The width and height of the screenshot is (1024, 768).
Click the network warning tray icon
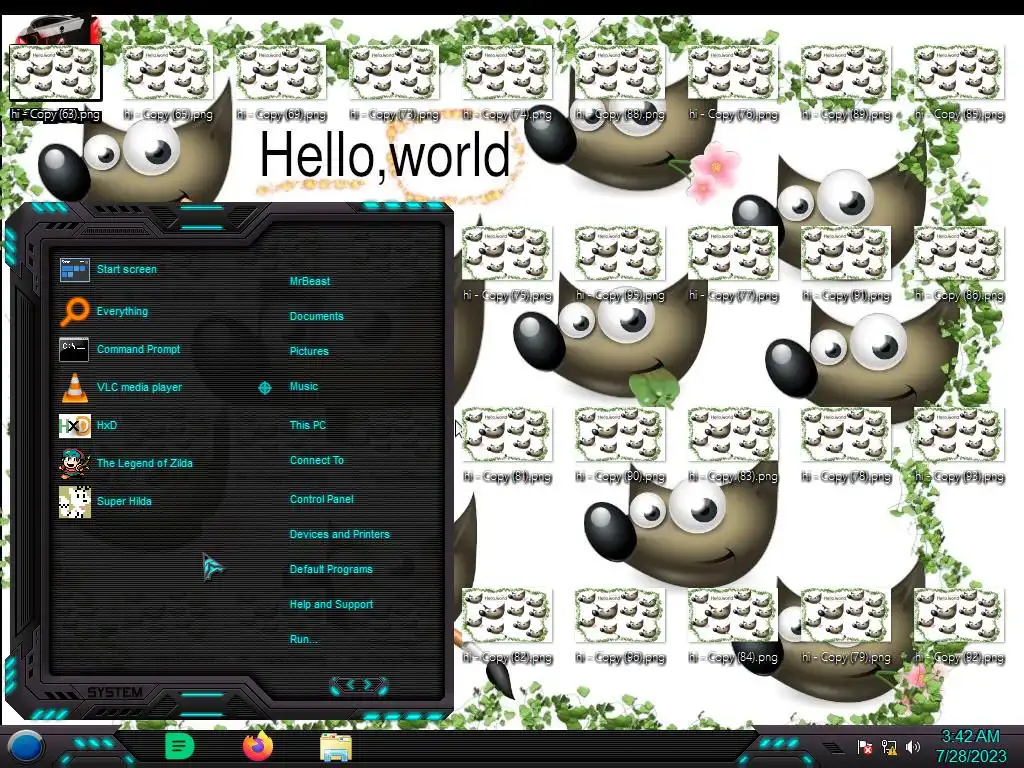pyautogui.click(x=889, y=747)
